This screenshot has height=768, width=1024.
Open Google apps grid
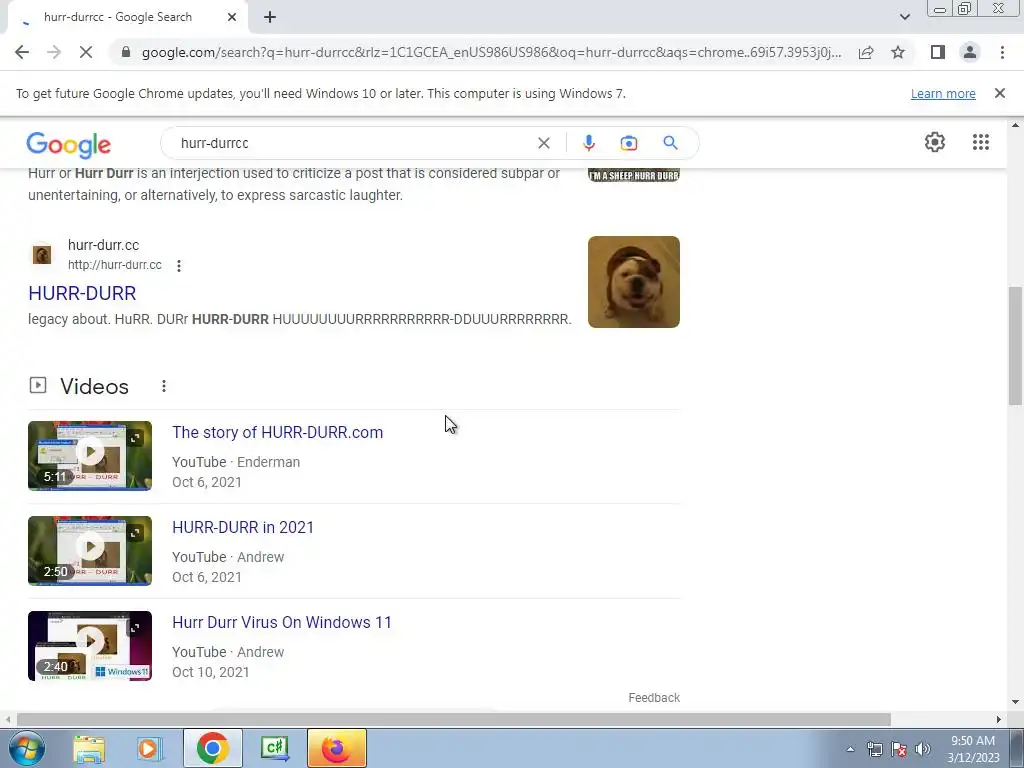click(x=980, y=142)
